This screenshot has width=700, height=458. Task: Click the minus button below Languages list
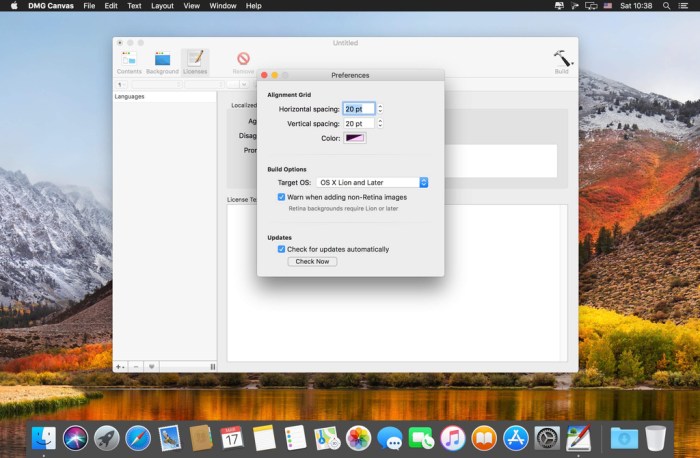point(136,367)
